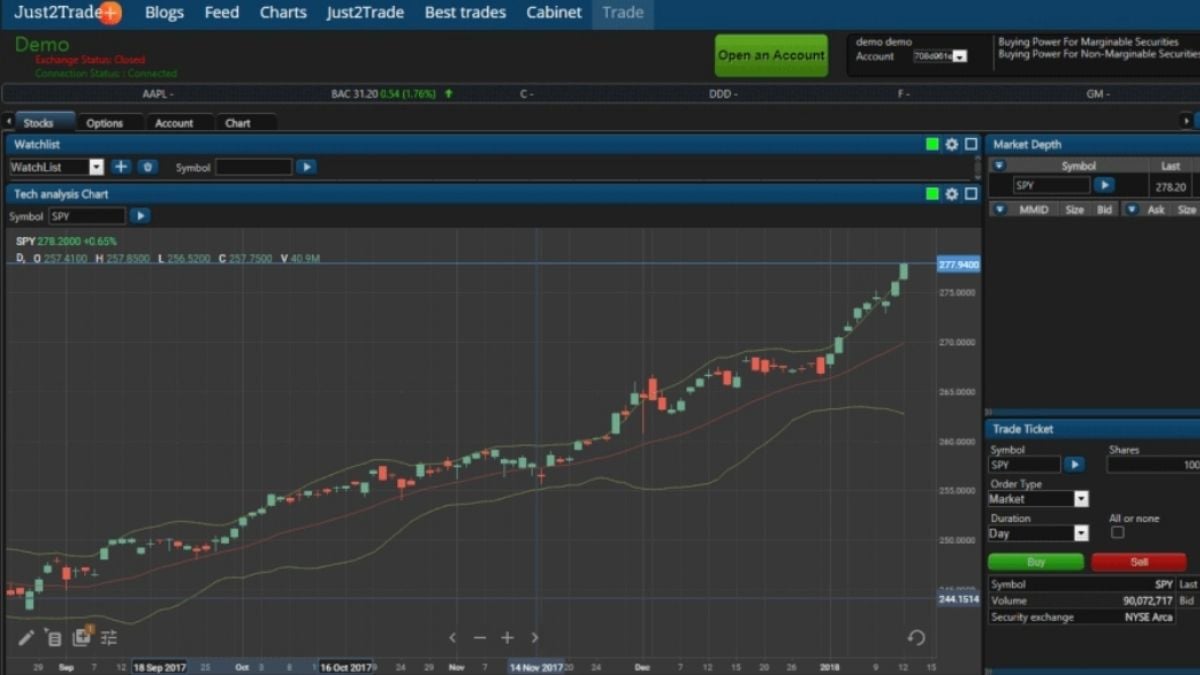Open the chart snapshot/copy tool with notification badge
This screenshot has width=1200, height=675.
point(81,637)
